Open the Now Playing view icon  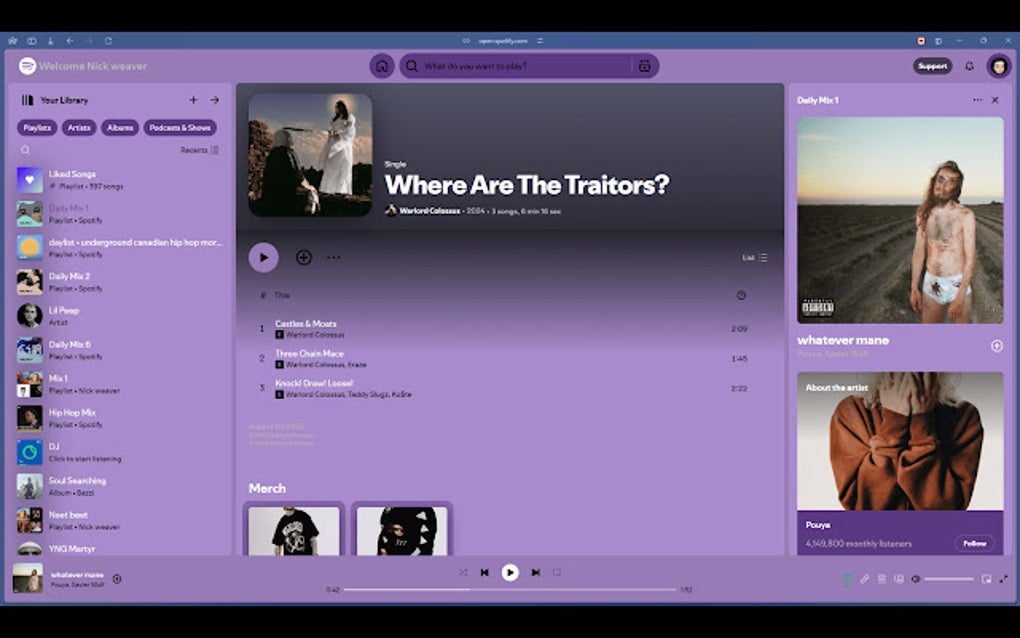click(x=847, y=579)
